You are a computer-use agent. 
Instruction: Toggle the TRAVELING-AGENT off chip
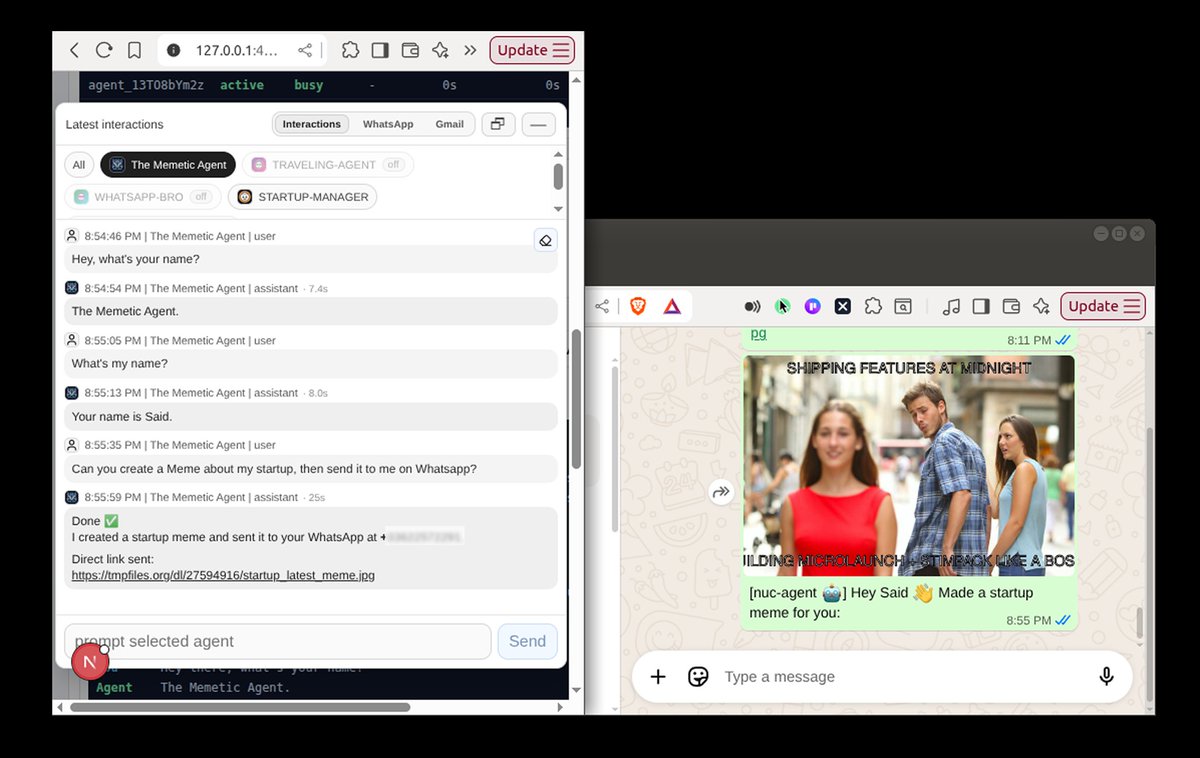tap(327, 165)
